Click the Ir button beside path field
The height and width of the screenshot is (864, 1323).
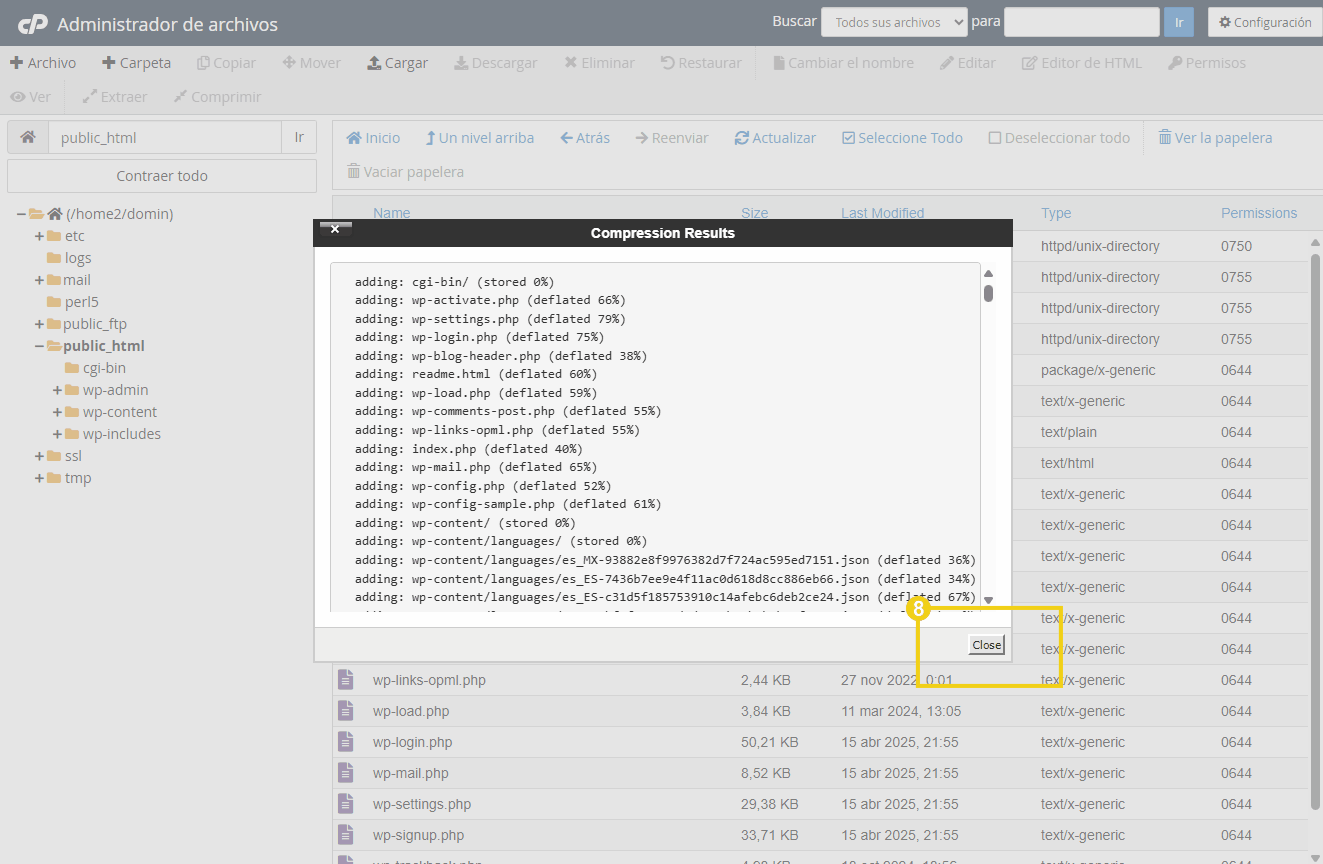click(299, 138)
